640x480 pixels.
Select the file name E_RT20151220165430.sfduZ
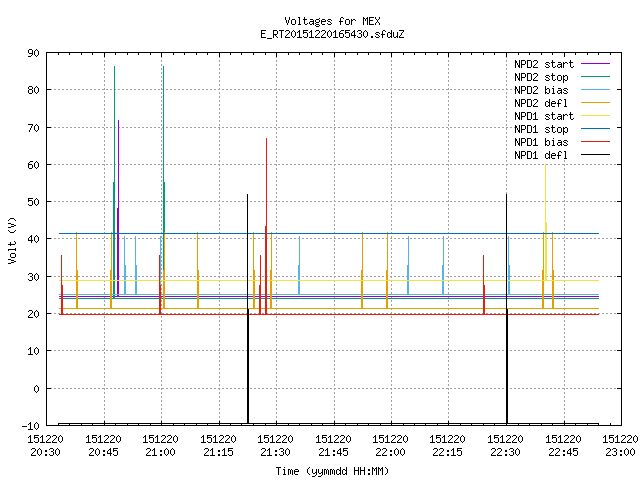pyautogui.click(x=332, y=34)
